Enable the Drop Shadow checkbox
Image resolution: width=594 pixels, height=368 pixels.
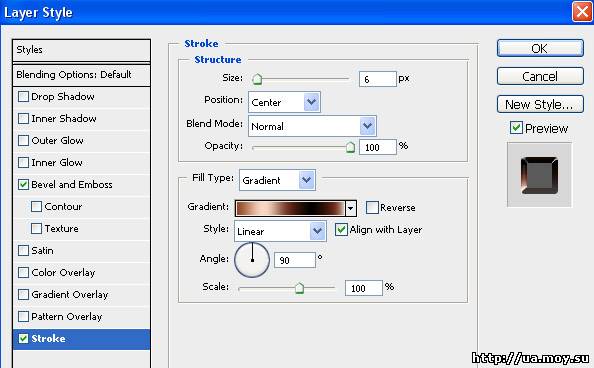23,97
